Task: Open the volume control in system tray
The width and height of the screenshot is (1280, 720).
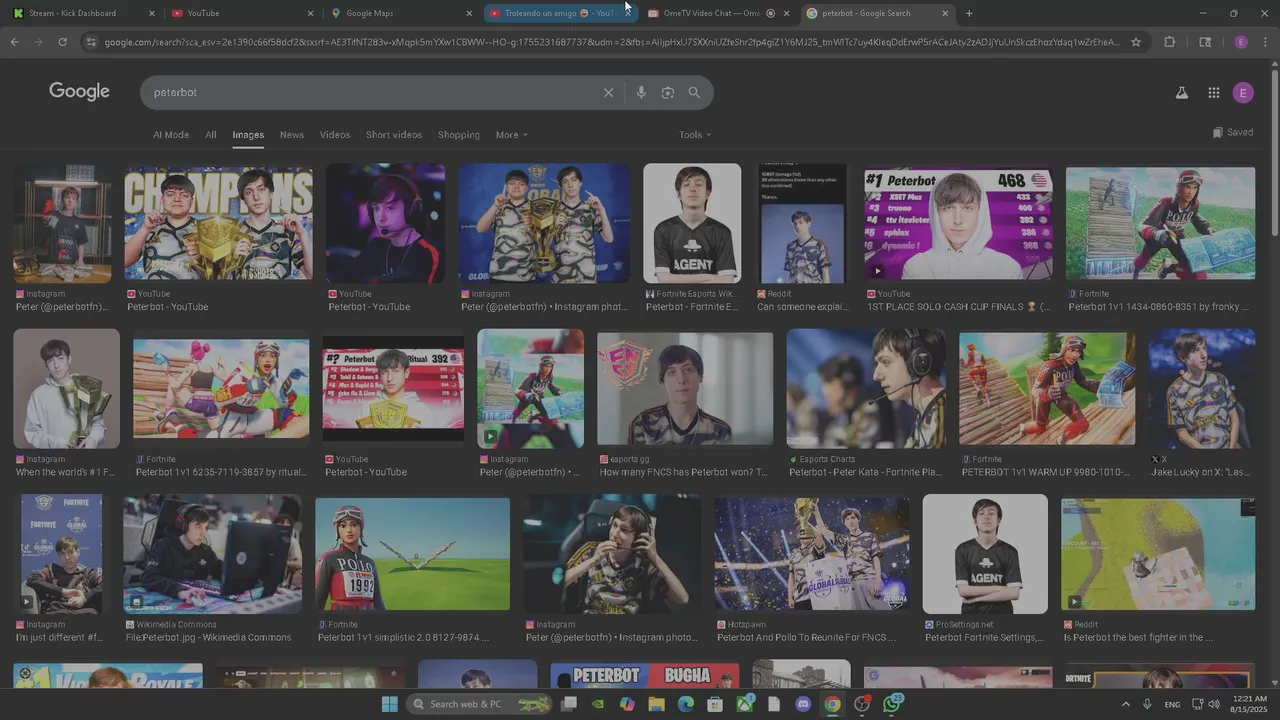Action: [1214, 704]
